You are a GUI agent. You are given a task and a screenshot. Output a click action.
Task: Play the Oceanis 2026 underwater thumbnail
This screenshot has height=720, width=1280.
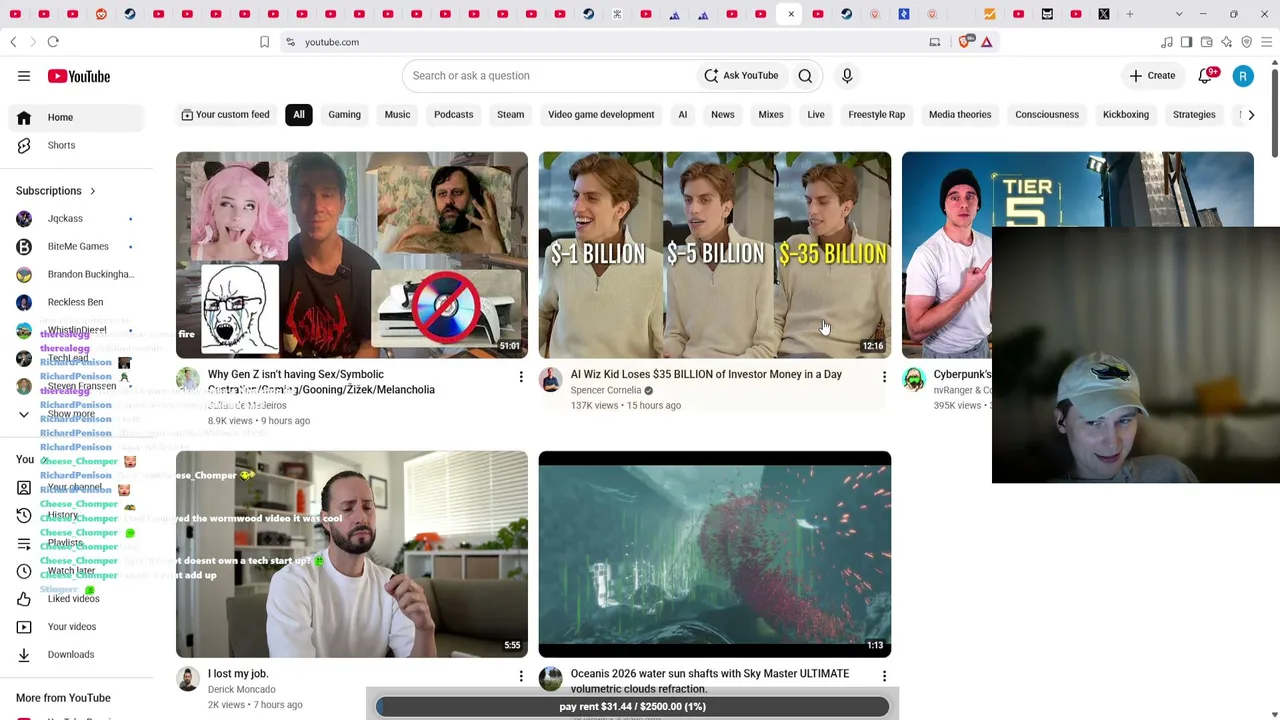click(x=715, y=554)
